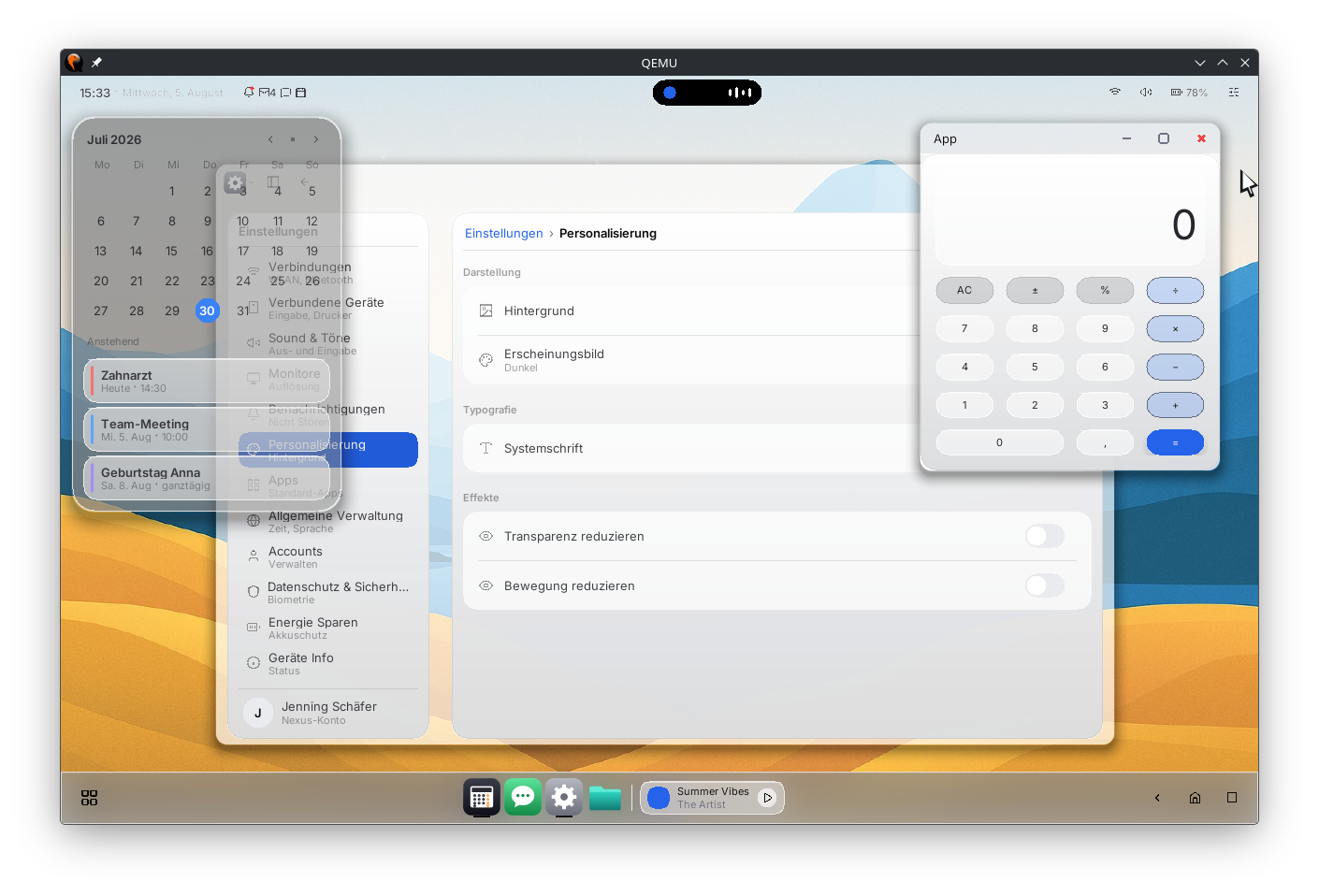The height and width of the screenshot is (896, 1319).
Task: Click the shield icon beside Datenschutz
Action: tap(254, 592)
